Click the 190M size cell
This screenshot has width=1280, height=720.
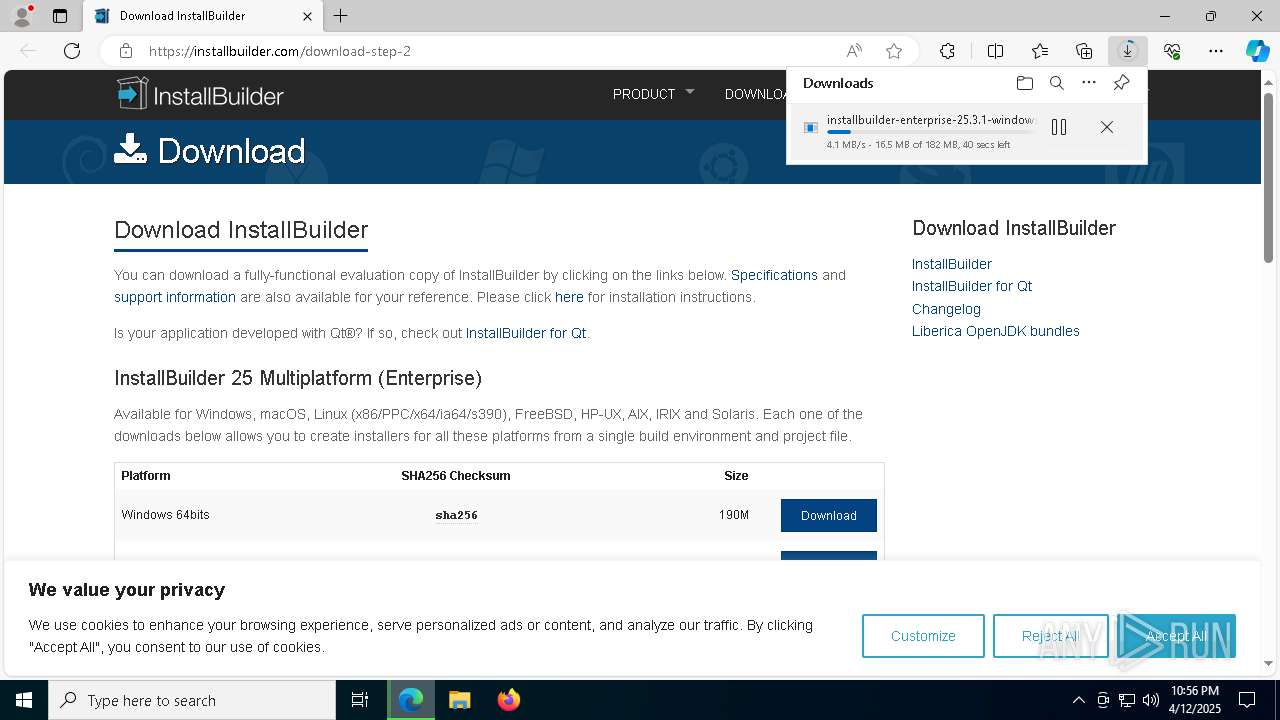point(734,515)
